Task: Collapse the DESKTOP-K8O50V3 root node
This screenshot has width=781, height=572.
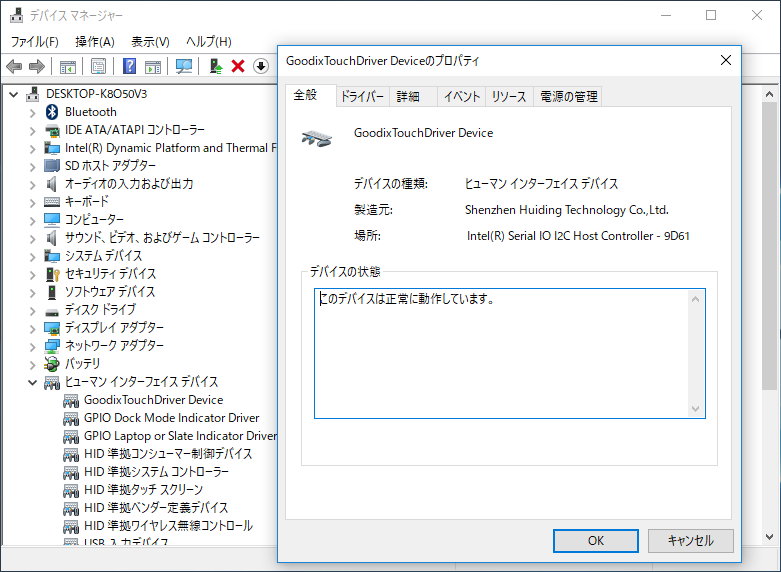Action: tap(14, 94)
